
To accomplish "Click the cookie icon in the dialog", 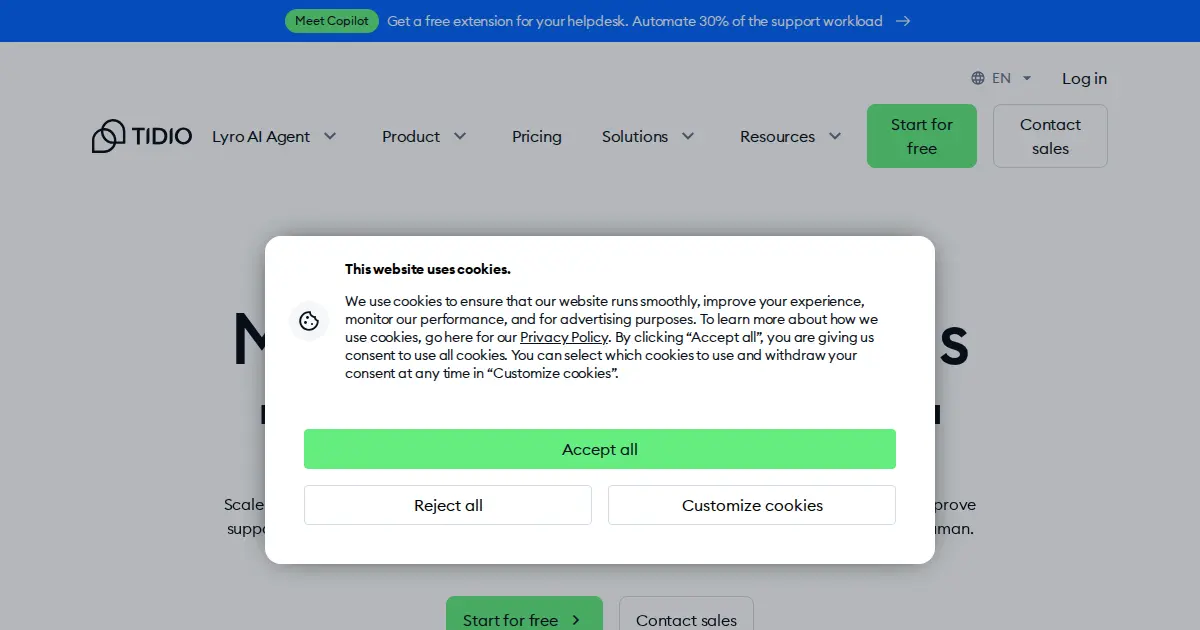I will (309, 321).
